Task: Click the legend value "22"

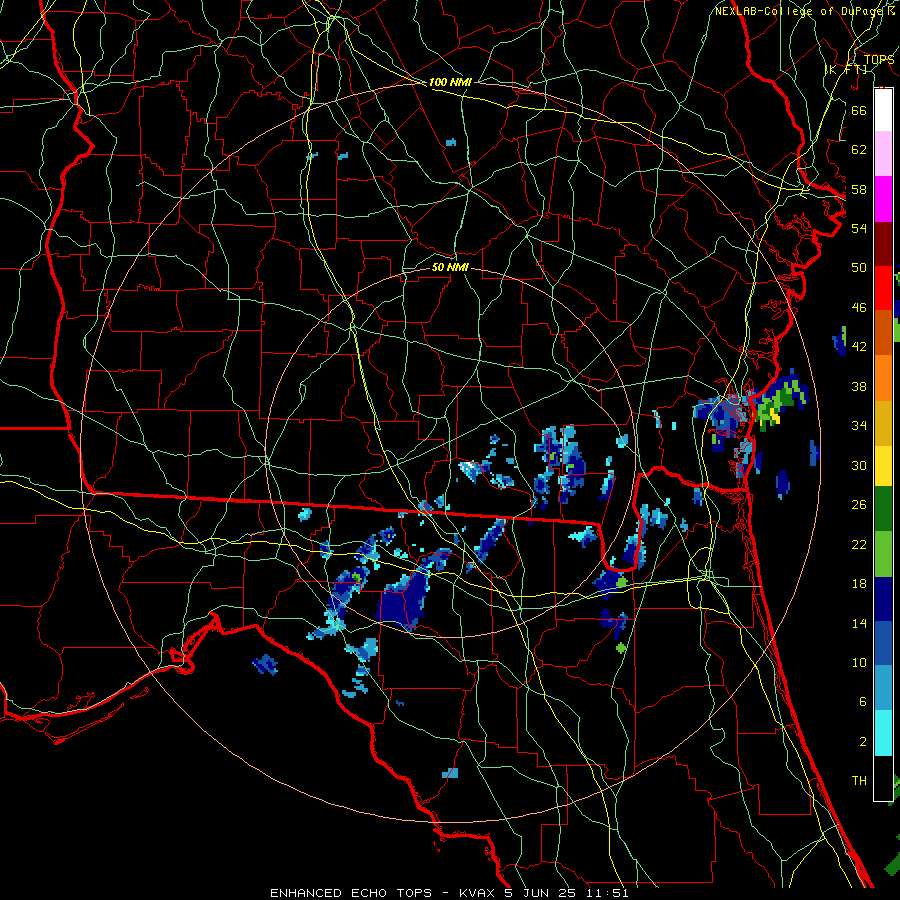Action: coord(859,544)
